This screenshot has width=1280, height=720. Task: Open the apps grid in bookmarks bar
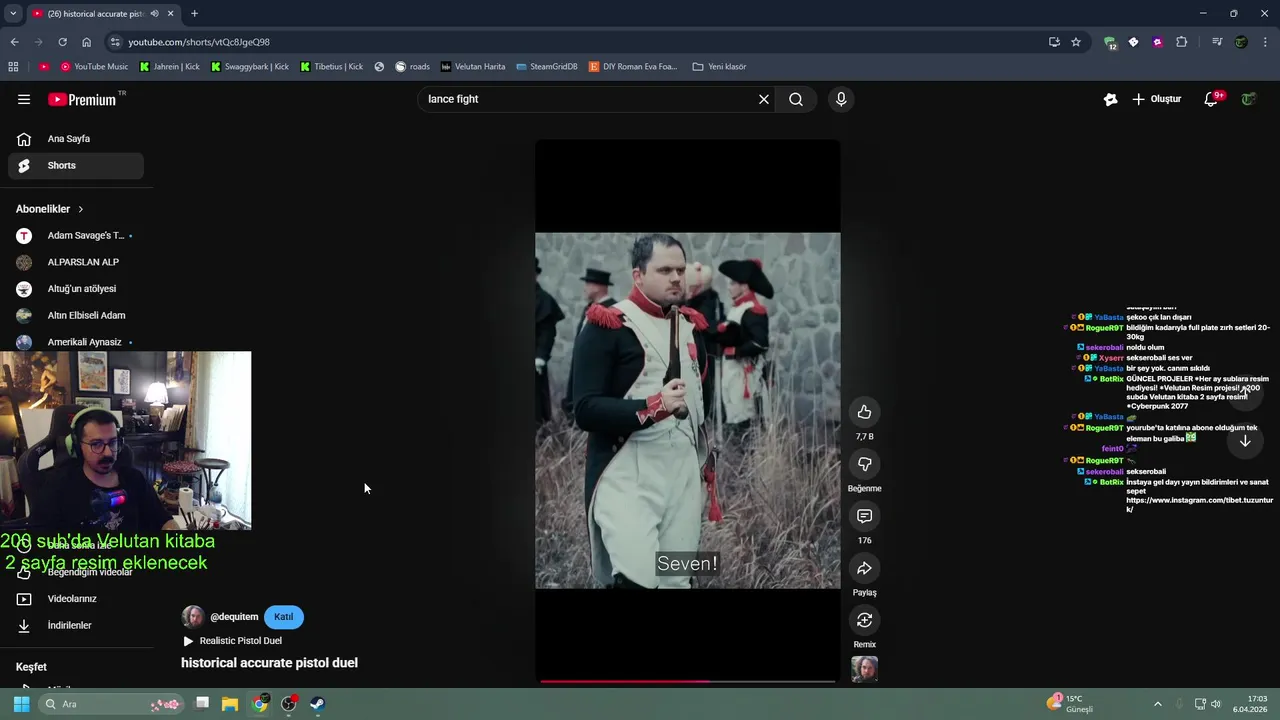(x=13, y=67)
